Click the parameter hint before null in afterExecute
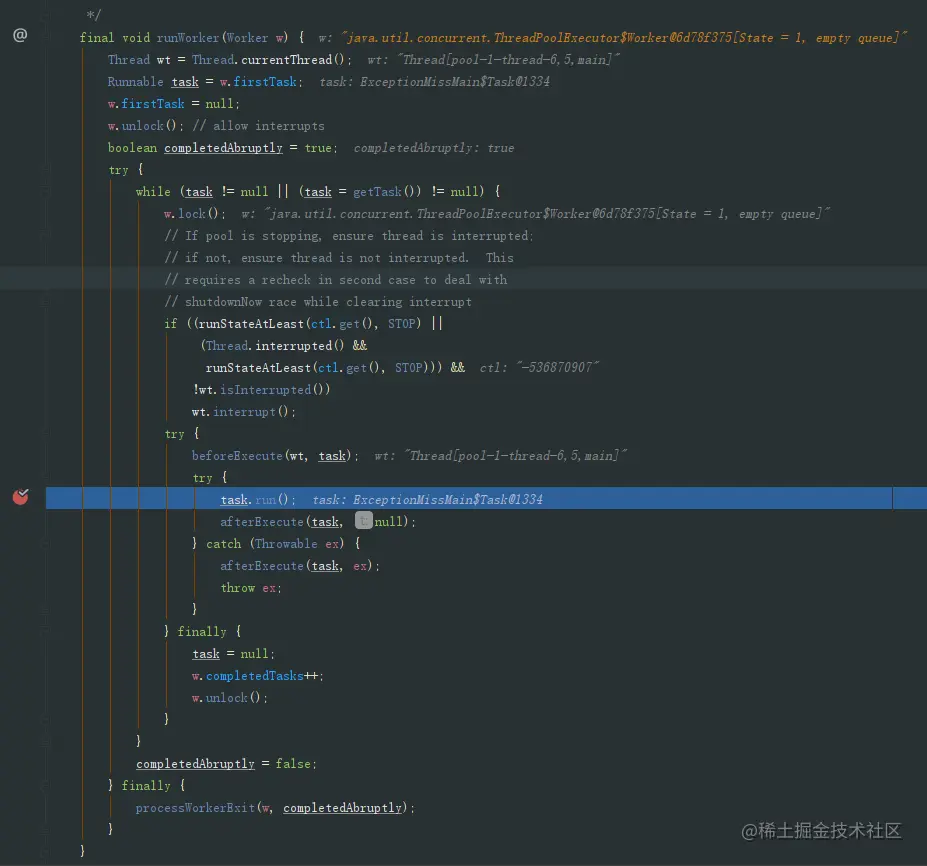The width and height of the screenshot is (927, 866). pos(364,520)
